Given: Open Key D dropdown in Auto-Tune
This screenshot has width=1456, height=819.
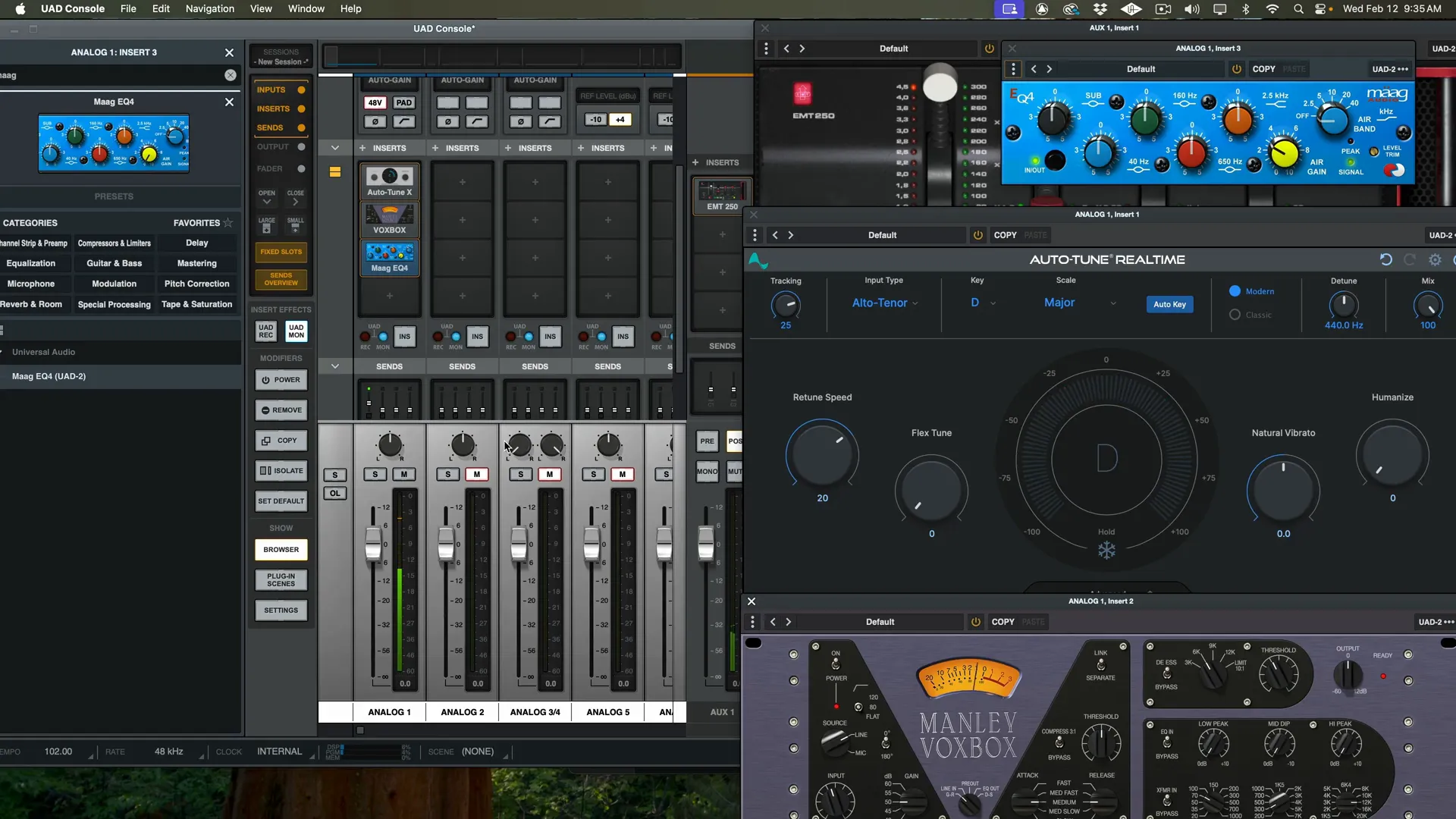Looking at the screenshot, I should coord(983,303).
